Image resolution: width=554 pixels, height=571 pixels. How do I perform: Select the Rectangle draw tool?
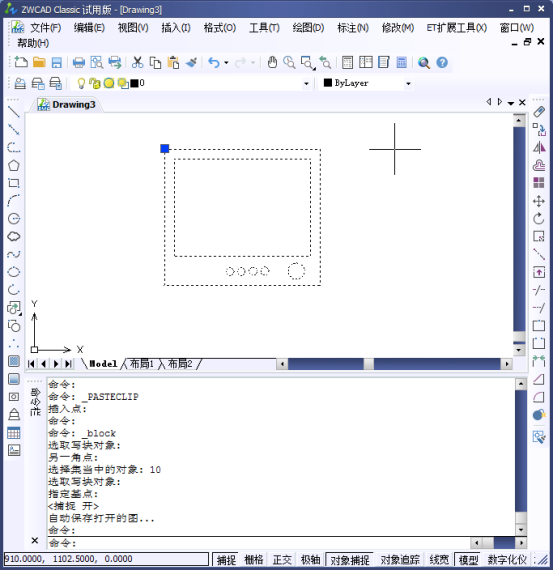click(x=14, y=183)
